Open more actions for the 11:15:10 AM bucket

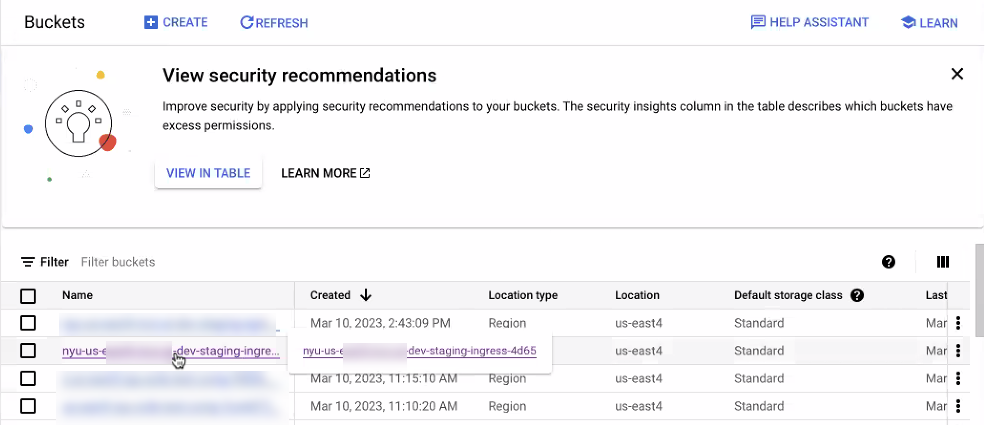958,379
